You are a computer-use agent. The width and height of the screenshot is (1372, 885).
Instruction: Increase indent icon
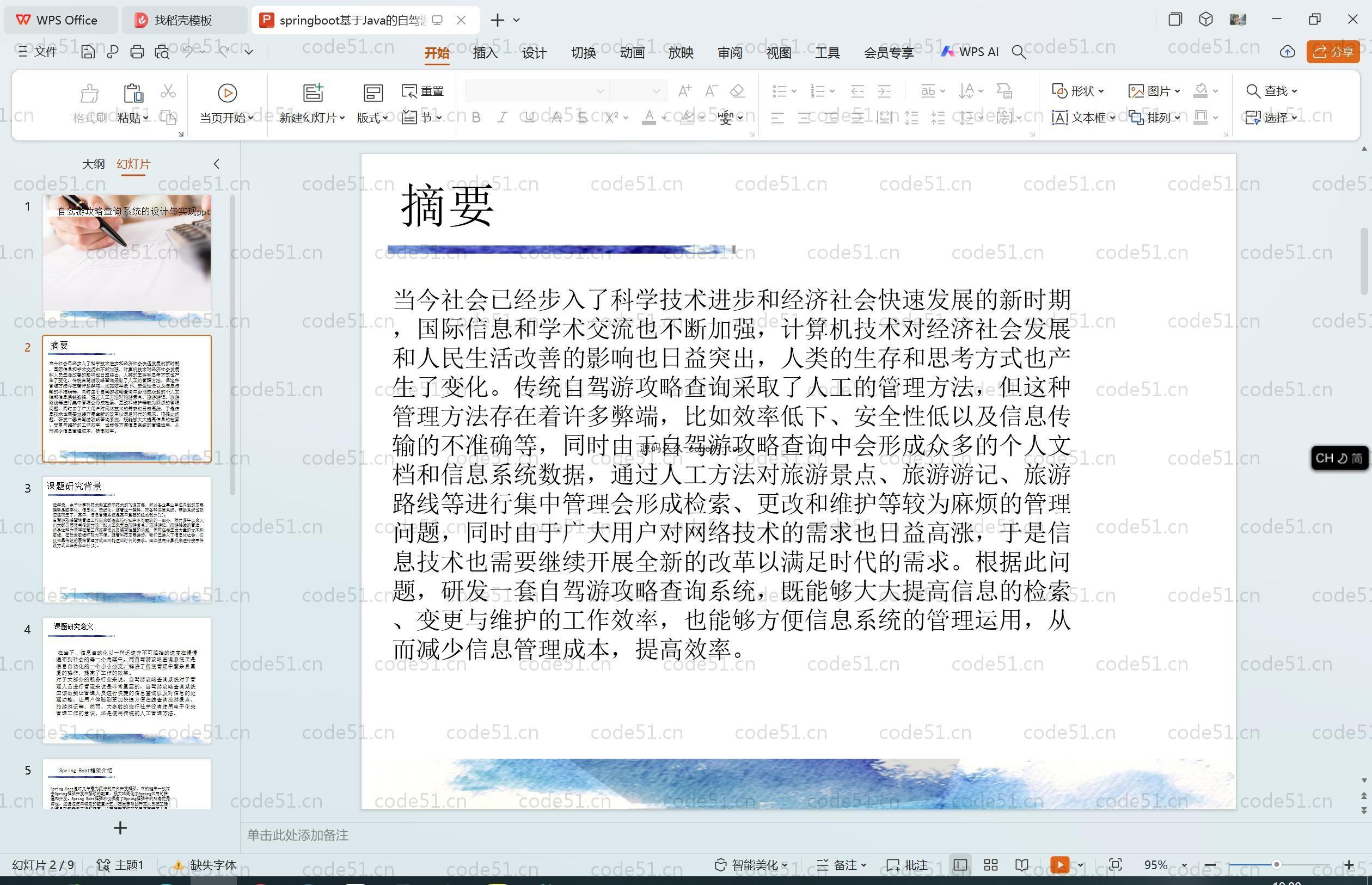click(885, 91)
